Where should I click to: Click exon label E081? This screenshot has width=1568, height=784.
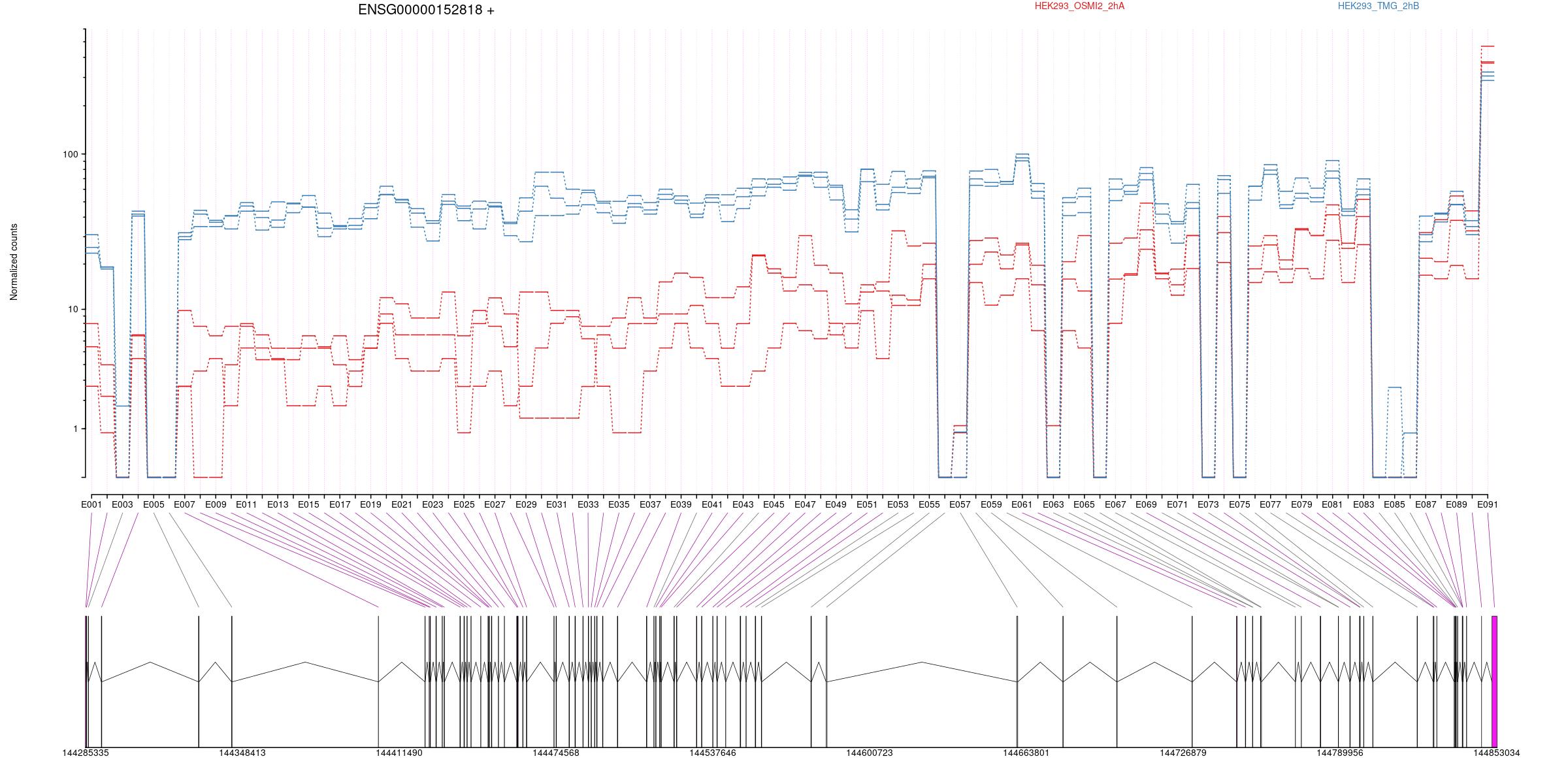click(x=1333, y=504)
